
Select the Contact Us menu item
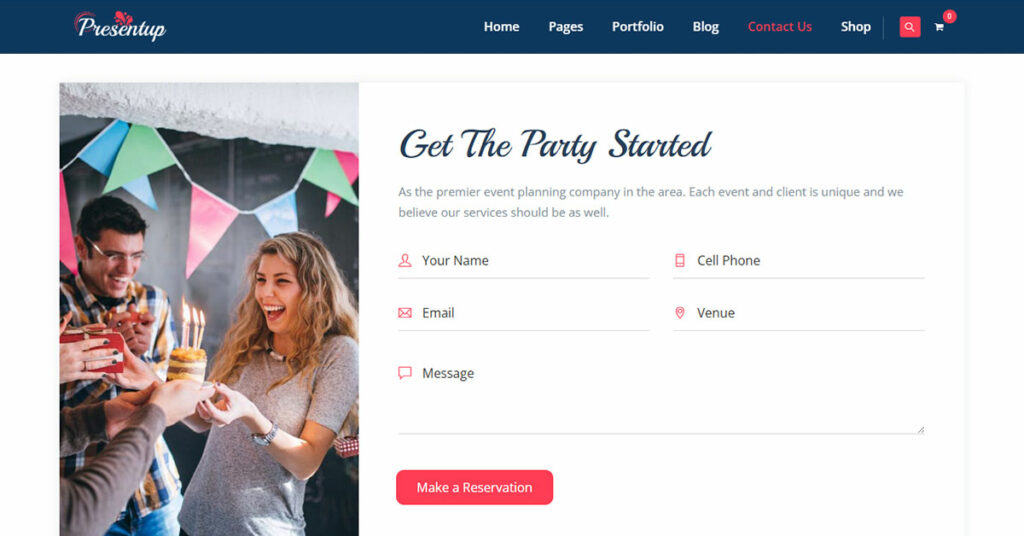tap(780, 27)
